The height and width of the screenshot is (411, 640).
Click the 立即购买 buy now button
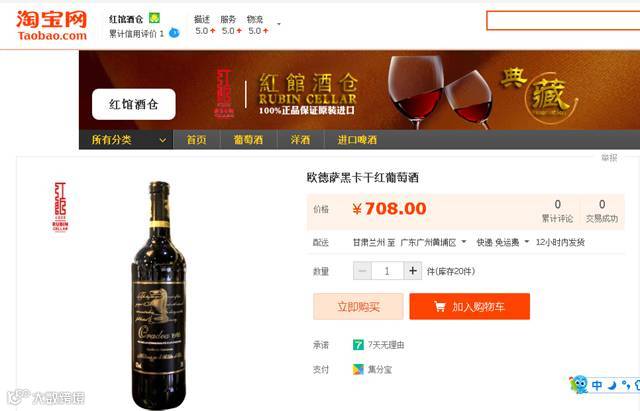(x=358, y=307)
